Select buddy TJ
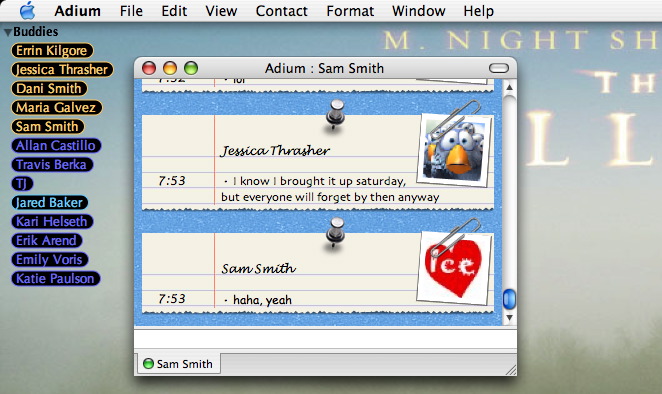The width and height of the screenshot is (662, 394). pos(22,184)
